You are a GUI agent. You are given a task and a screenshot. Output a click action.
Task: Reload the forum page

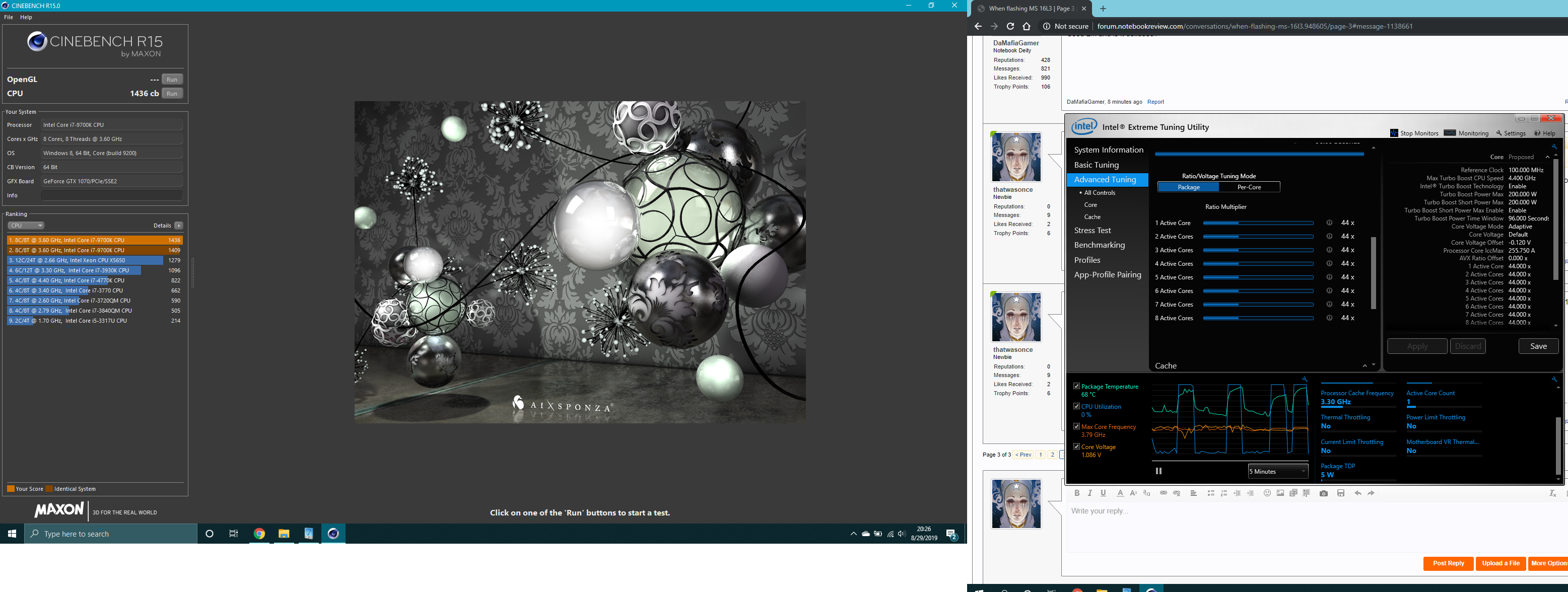click(1010, 26)
